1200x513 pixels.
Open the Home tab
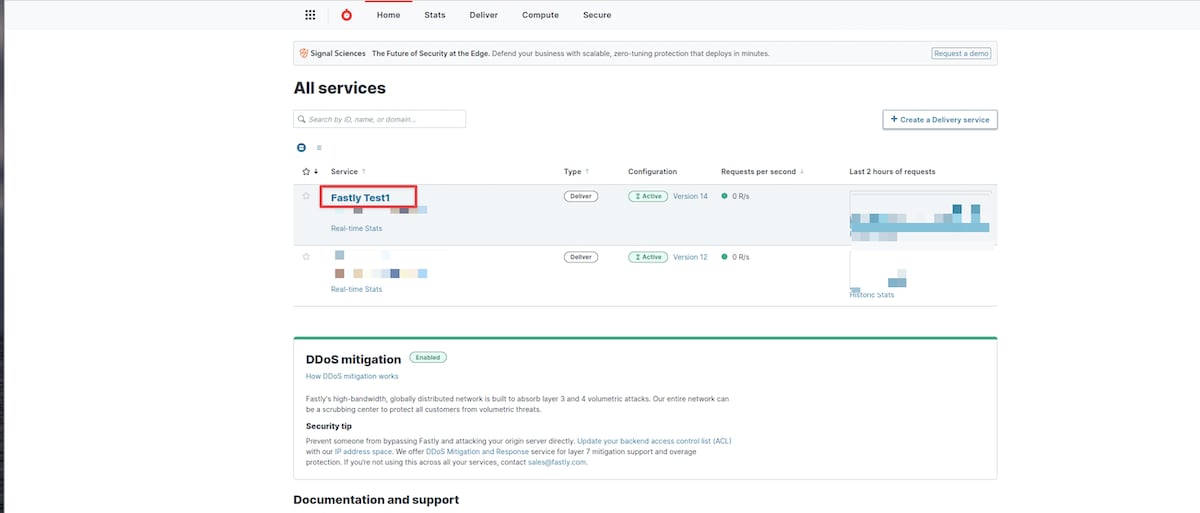click(x=388, y=15)
